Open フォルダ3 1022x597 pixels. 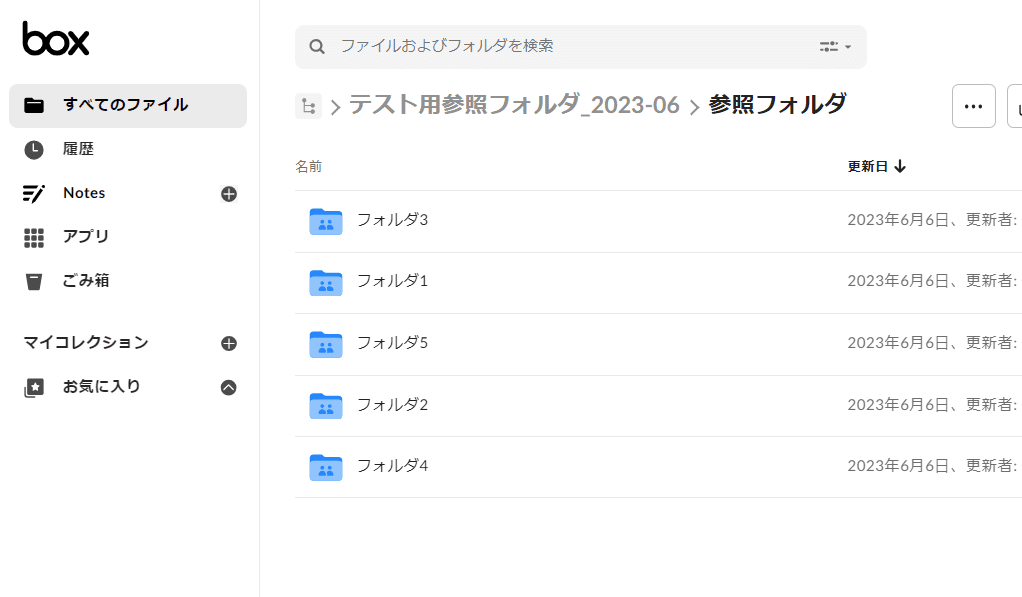tap(392, 220)
